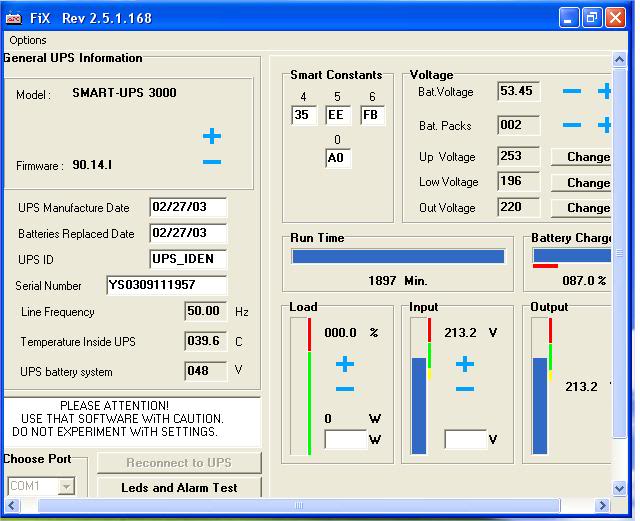The width and height of the screenshot is (640, 521).
Task: Click Change button for Up Voltage
Action: click(x=581, y=157)
